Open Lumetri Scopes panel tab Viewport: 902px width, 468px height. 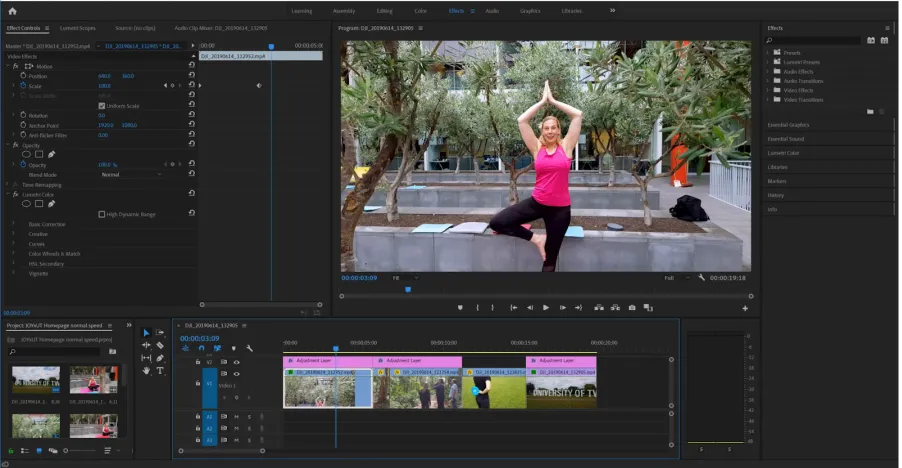(x=78, y=28)
